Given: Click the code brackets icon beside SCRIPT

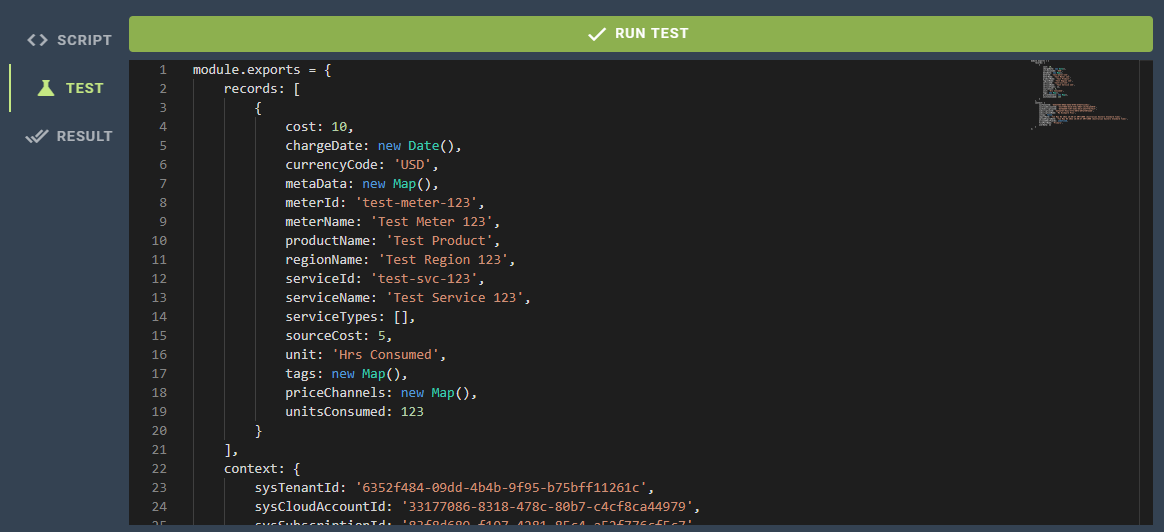Looking at the screenshot, I should point(37,40).
